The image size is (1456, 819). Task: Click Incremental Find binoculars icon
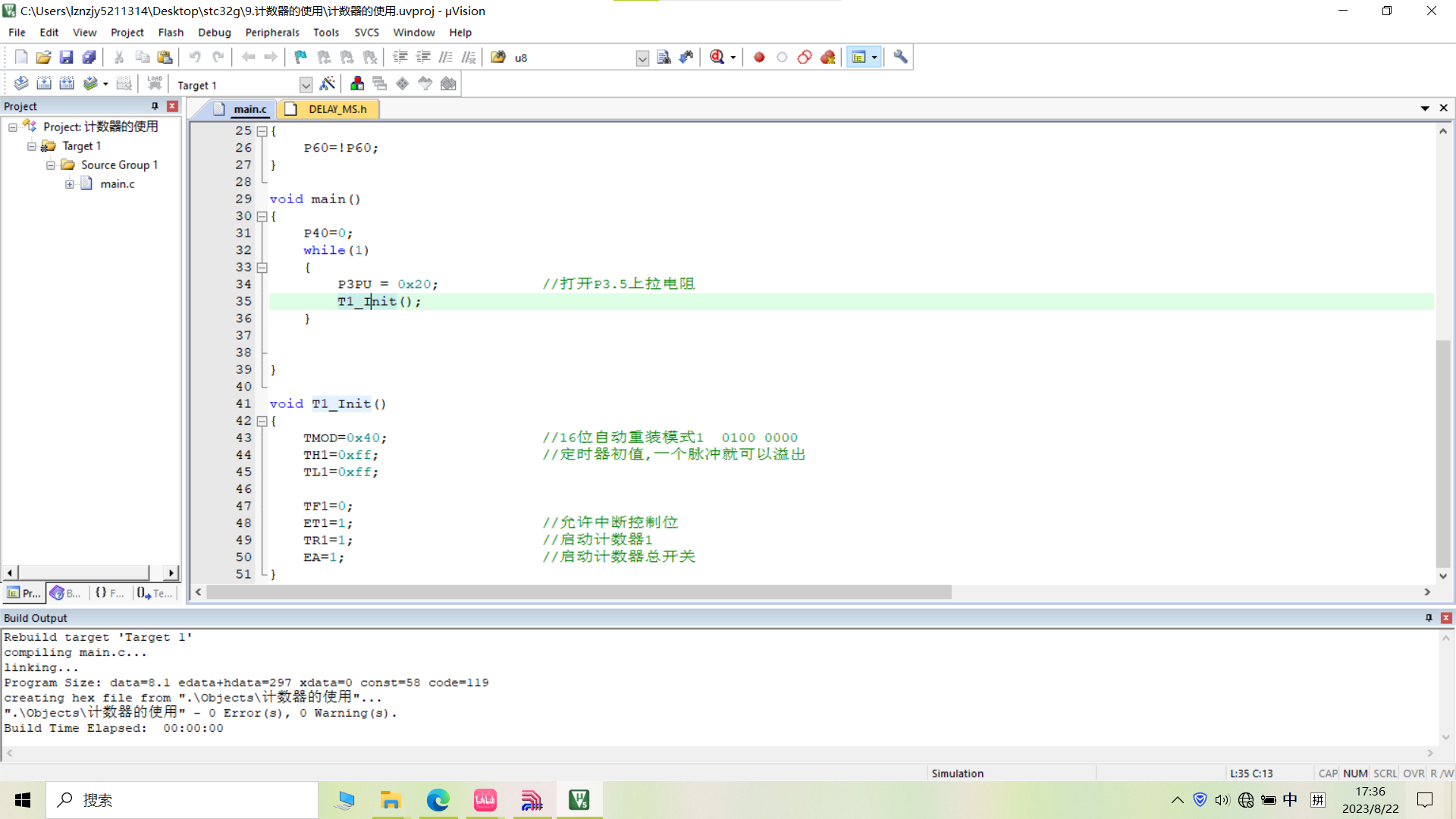pyautogui.click(x=686, y=57)
